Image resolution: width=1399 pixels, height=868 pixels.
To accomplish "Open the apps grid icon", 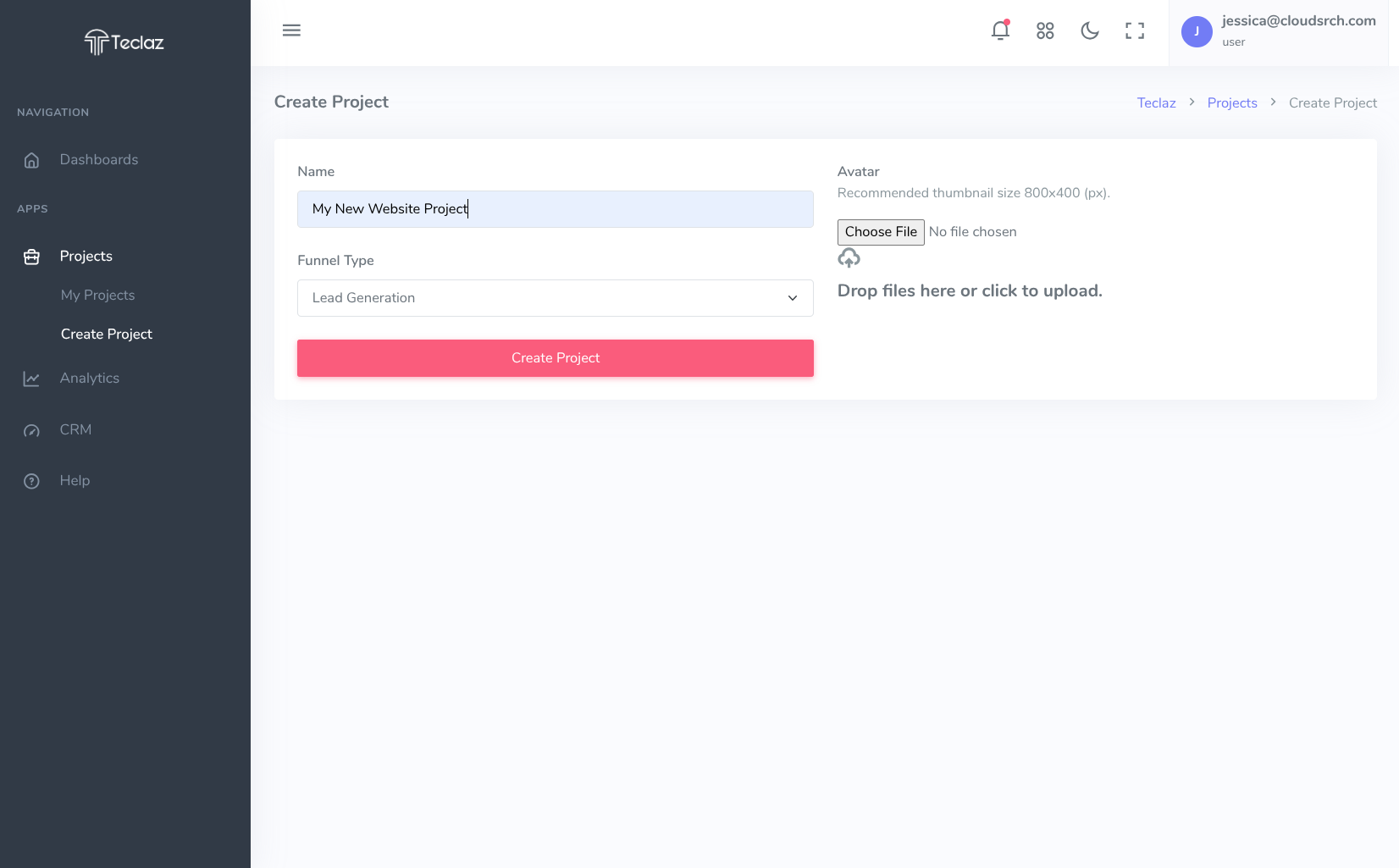I will 1045,31.
